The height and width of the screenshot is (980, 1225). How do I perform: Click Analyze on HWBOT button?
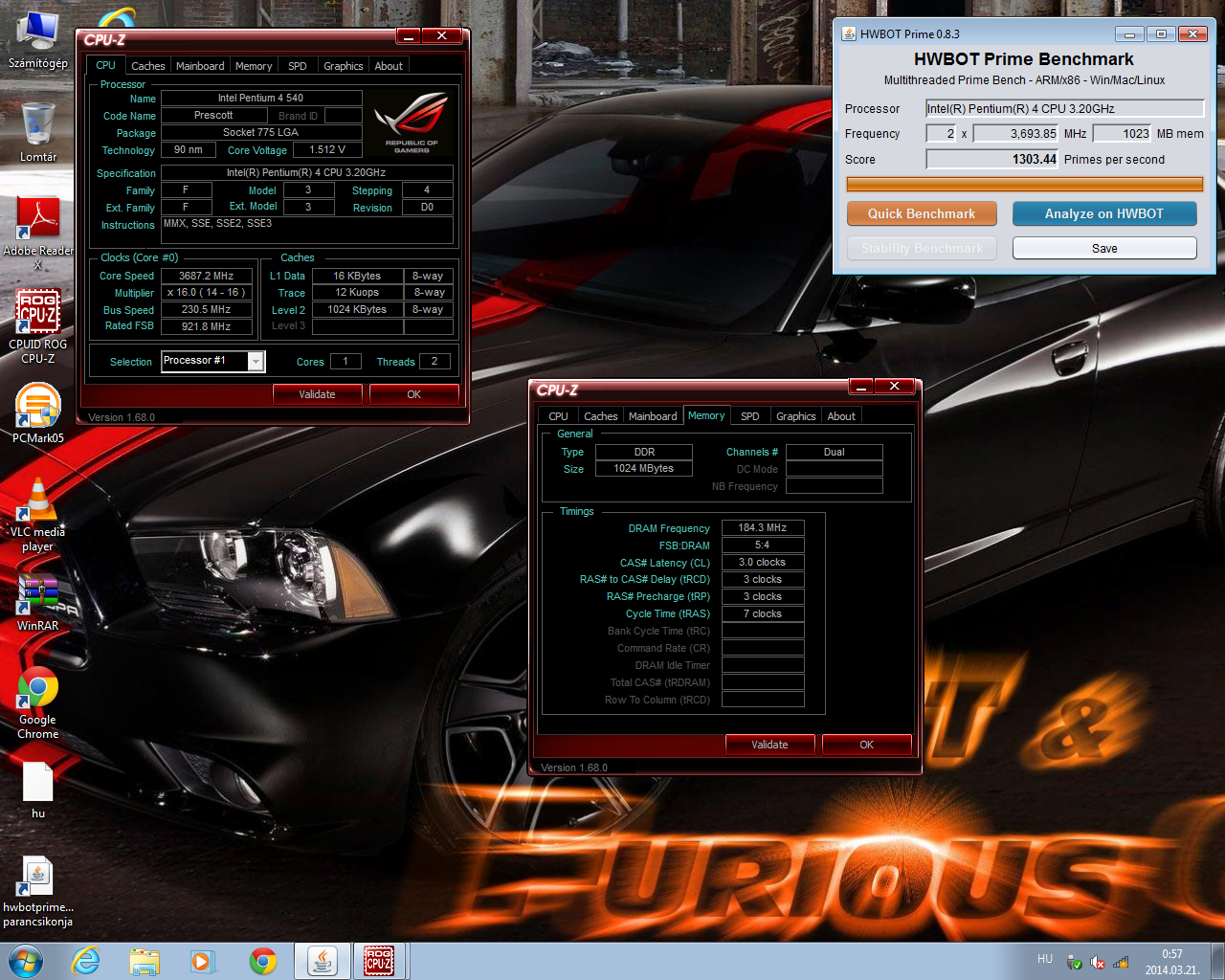click(x=1104, y=213)
